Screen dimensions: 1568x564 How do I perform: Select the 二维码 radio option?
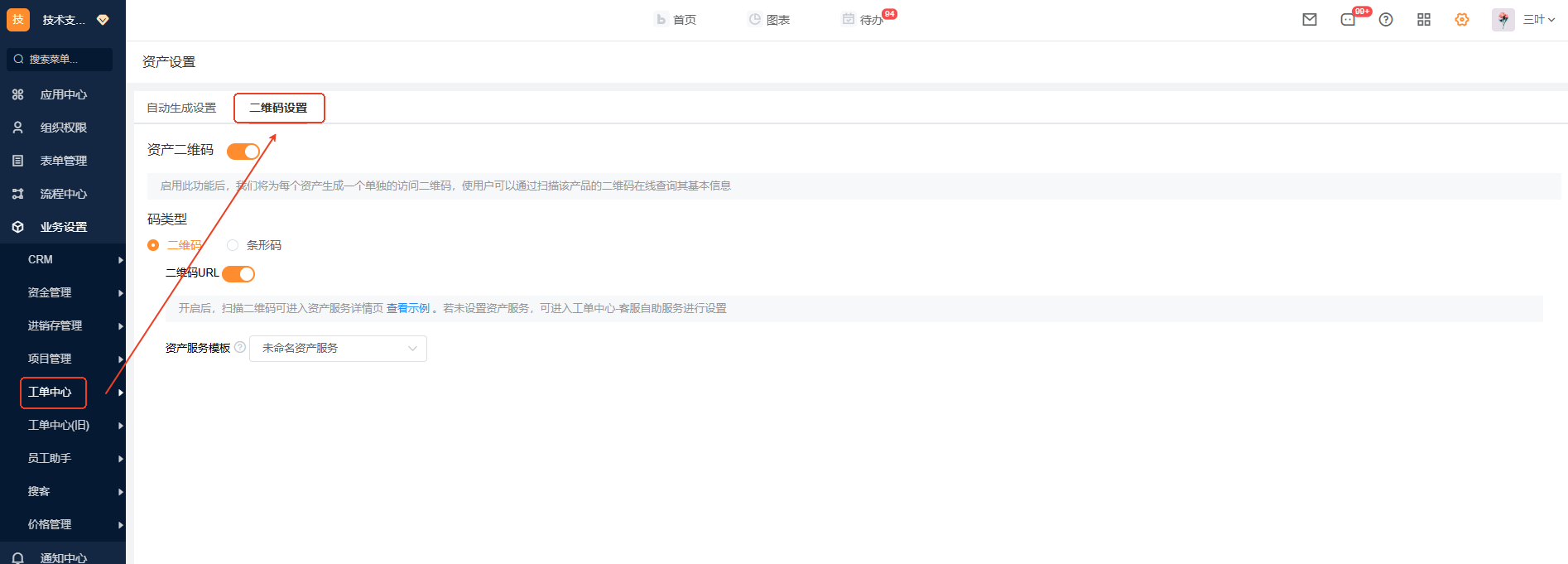click(153, 245)
